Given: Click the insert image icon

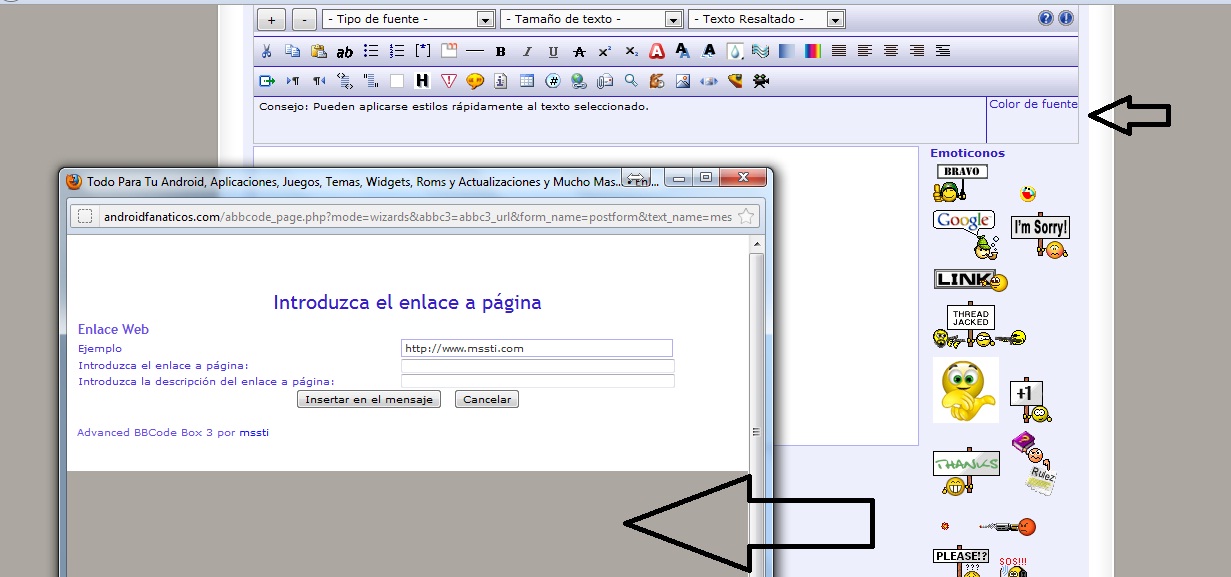Looking at the screenshot, I should [x=683, y=81].
